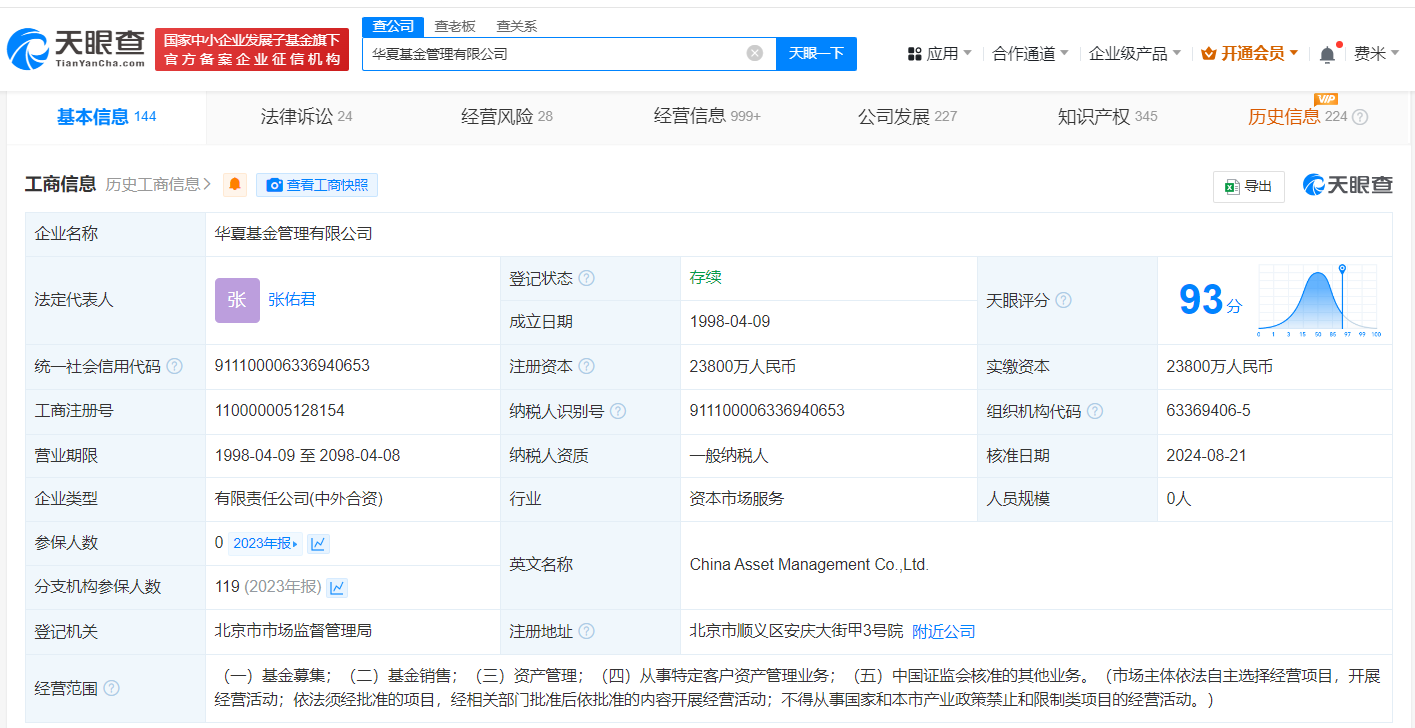Open trend chart icon beside 参保人数
The image size is (1415, 728).
tap(318, 543)
